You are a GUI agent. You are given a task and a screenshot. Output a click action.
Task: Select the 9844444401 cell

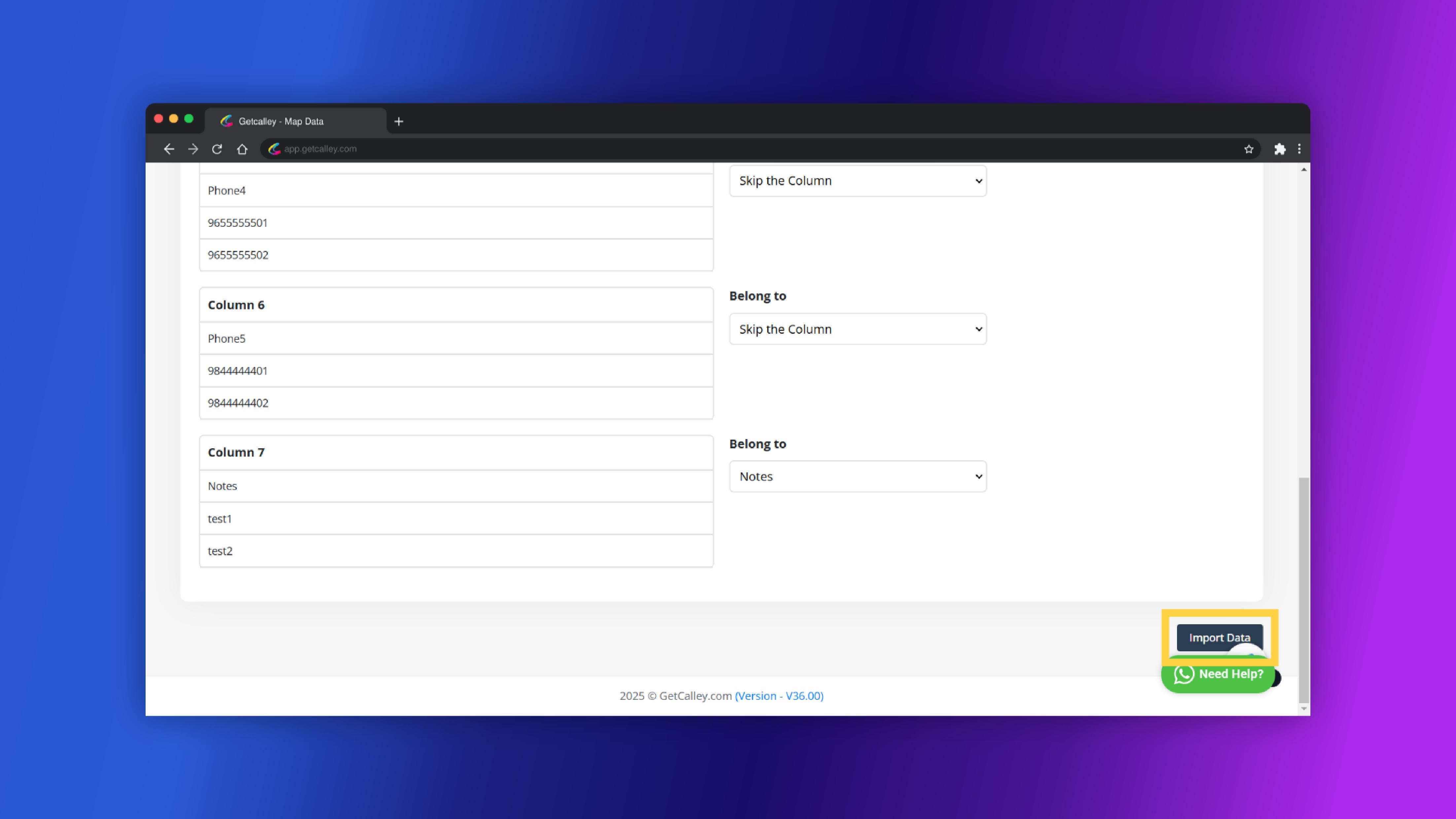pos(456,371)
